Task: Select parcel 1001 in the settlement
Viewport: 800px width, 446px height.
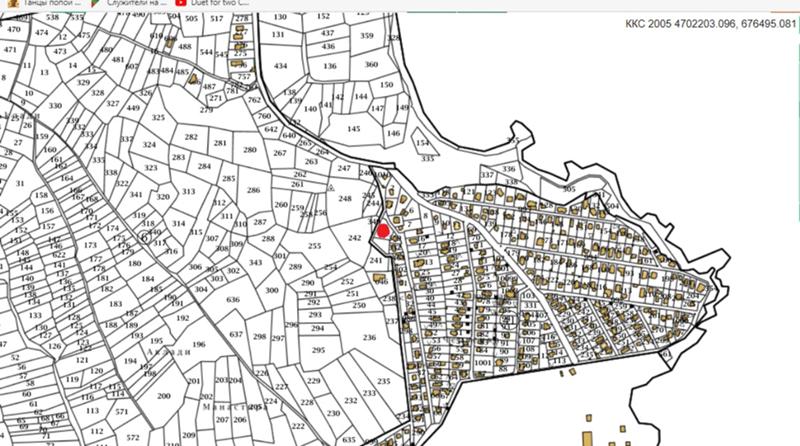Action: (x=482, y=363)
